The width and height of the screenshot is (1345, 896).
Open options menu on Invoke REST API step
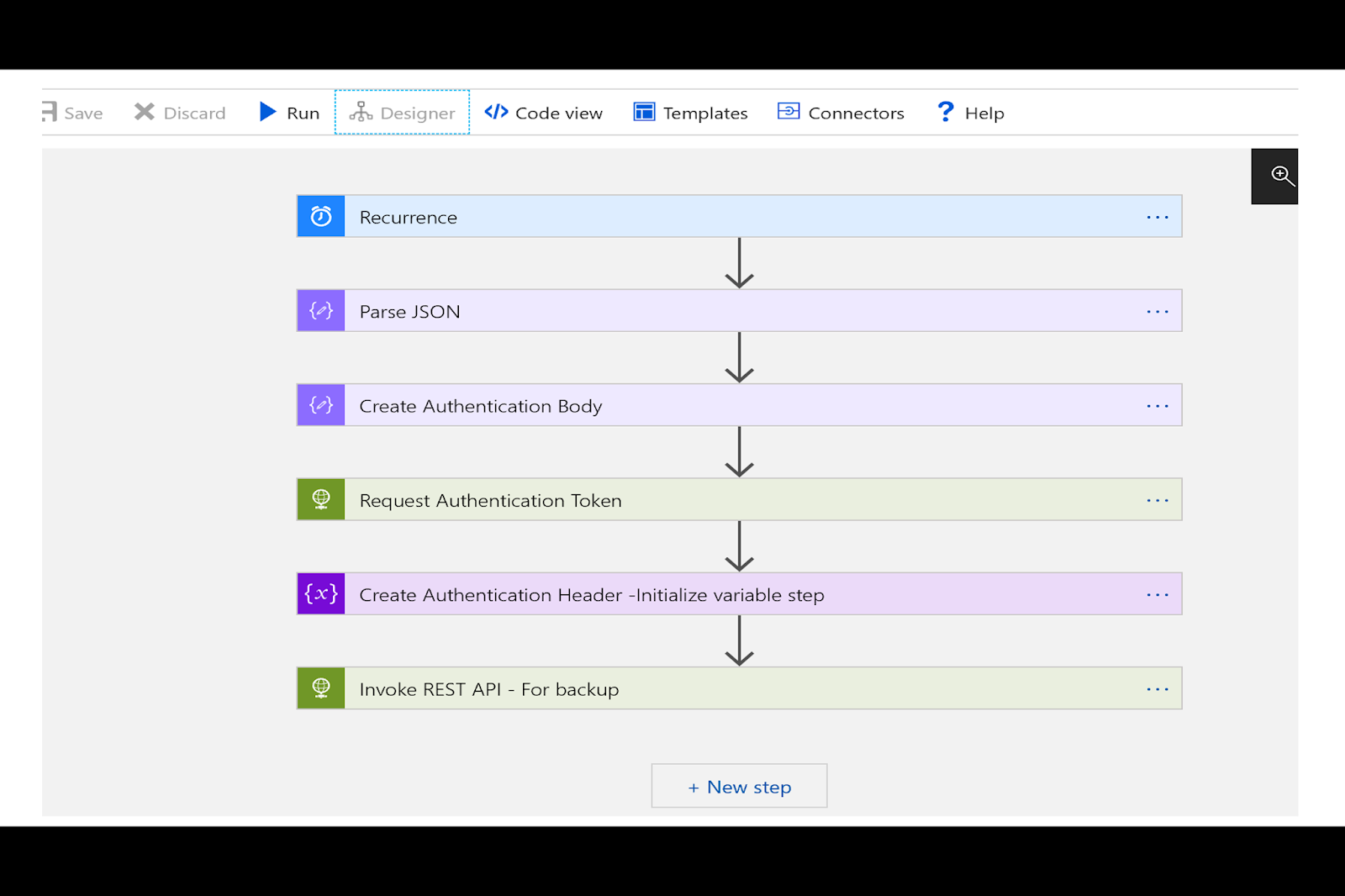(x=1158, y=688)
